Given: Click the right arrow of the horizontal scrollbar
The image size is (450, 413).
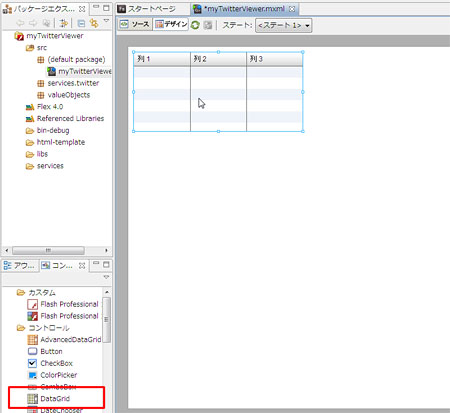Looking at the screenshot, I should [x=106, y=250].
